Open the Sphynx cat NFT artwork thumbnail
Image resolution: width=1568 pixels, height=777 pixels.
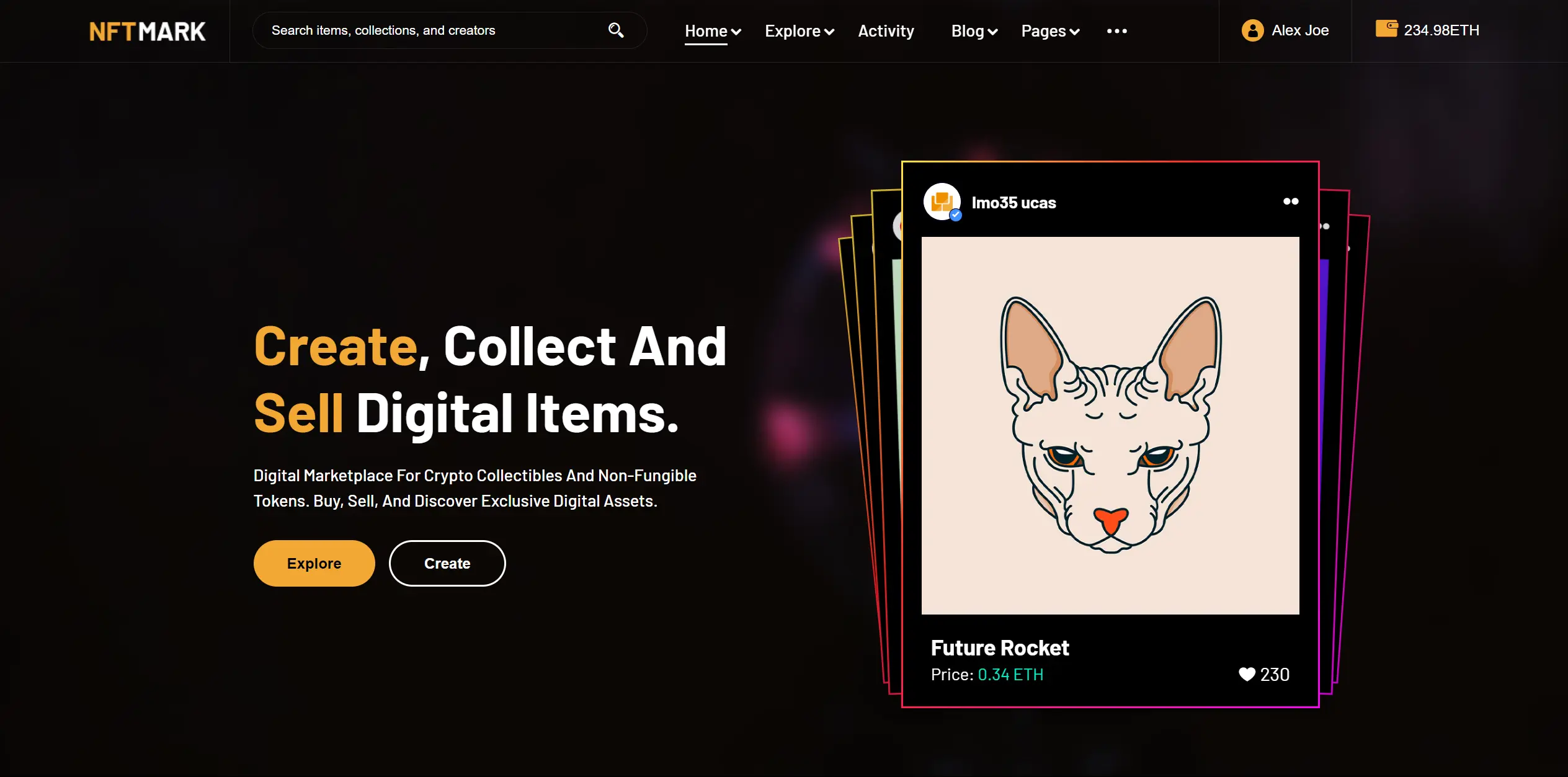tap(1110, 425)
